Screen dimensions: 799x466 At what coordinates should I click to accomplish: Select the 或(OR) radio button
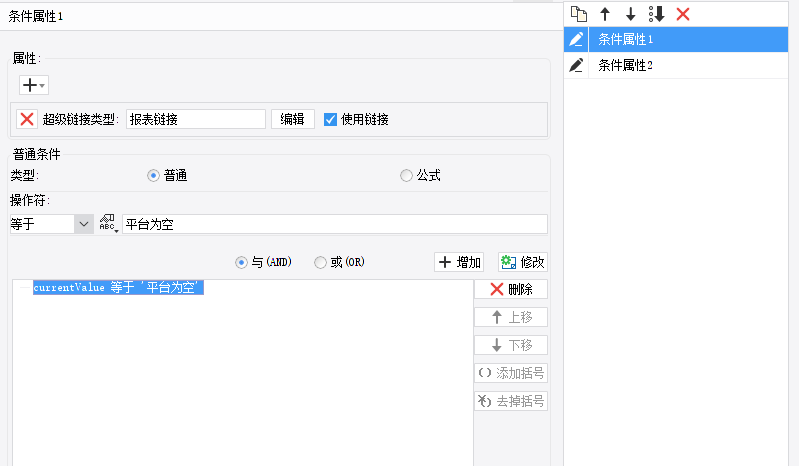click(x=320, y=262)
